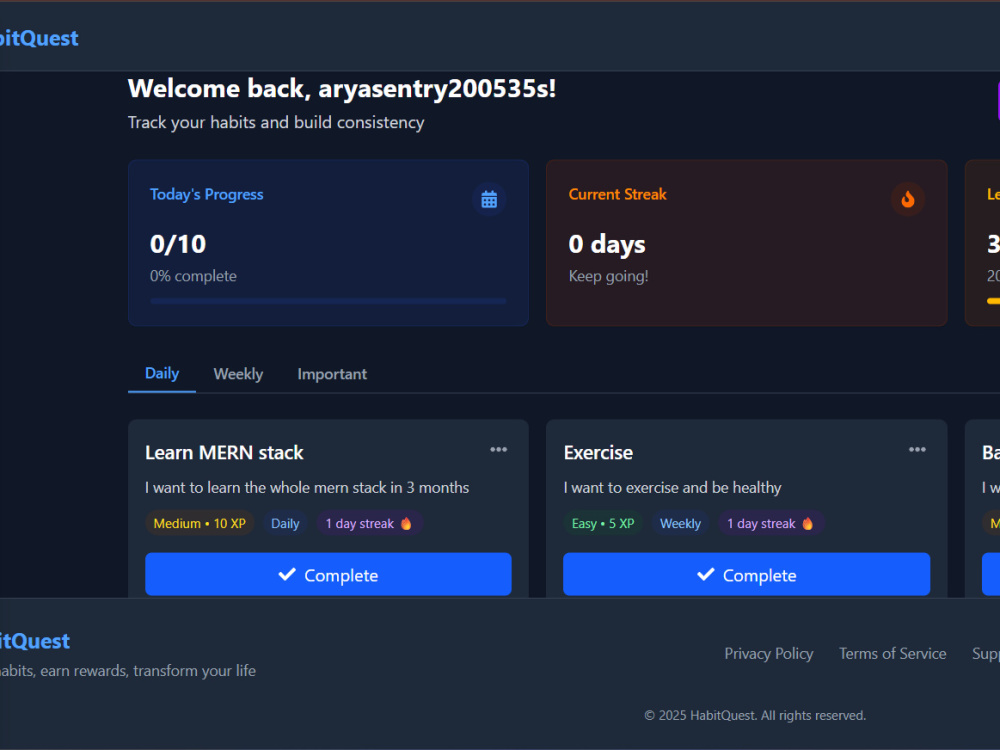Click the Weekly tag on Exercise card

click(680, 524)
